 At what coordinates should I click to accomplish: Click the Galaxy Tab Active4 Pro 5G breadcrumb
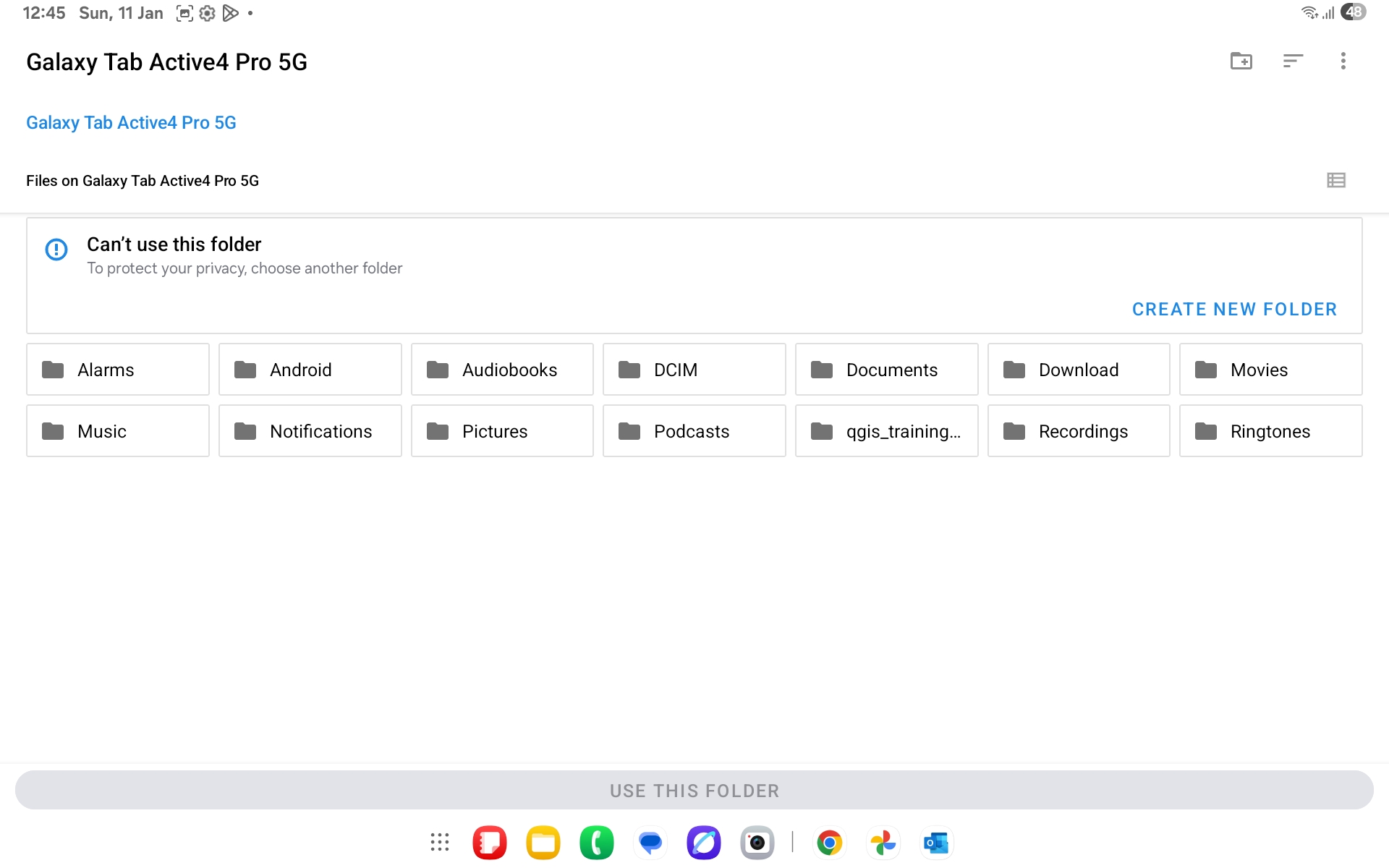tap(131, 123)
